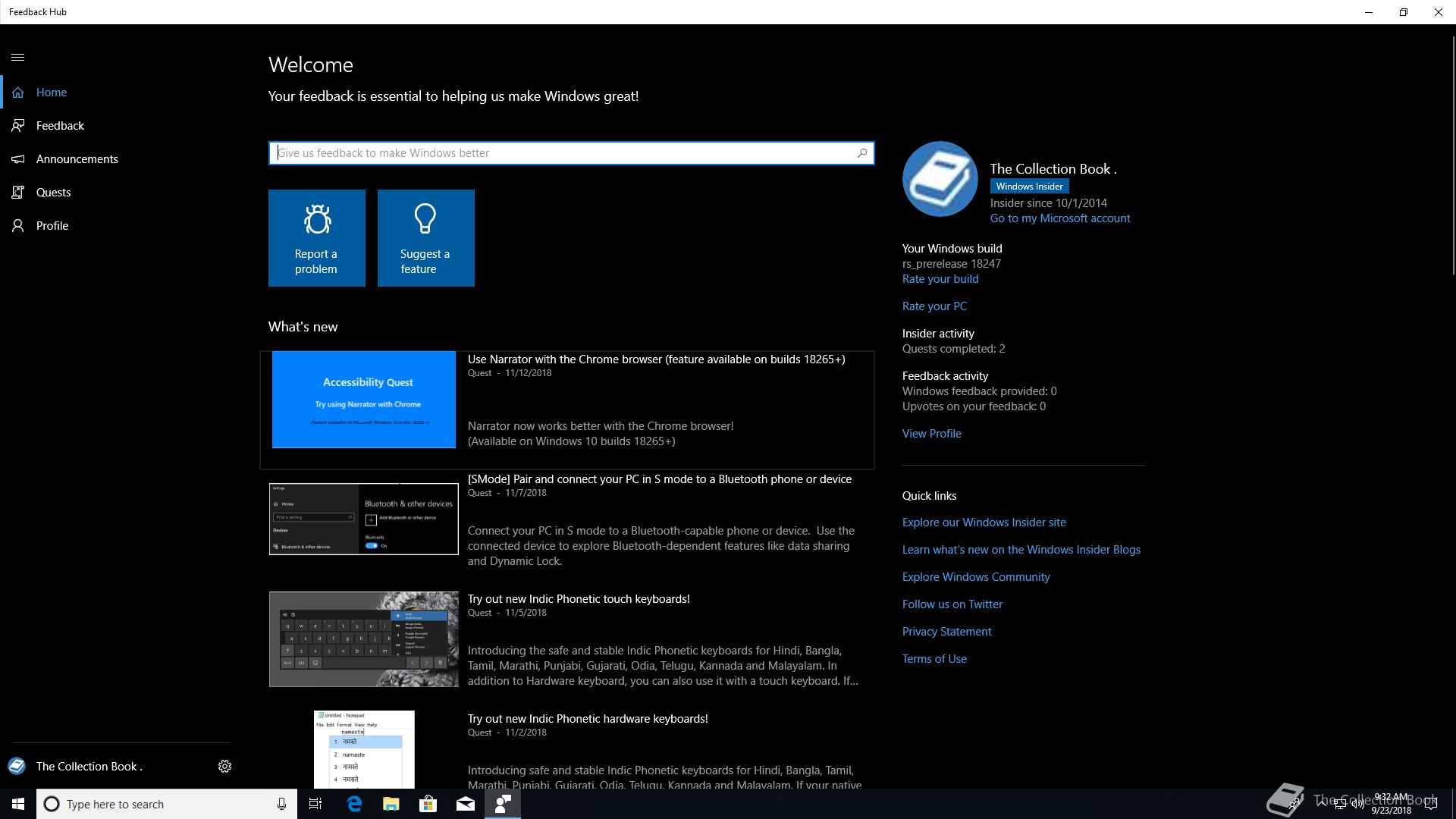Click Rate your build link
The height and width of the screenshot is (819, 1456).
pos(940,279)
